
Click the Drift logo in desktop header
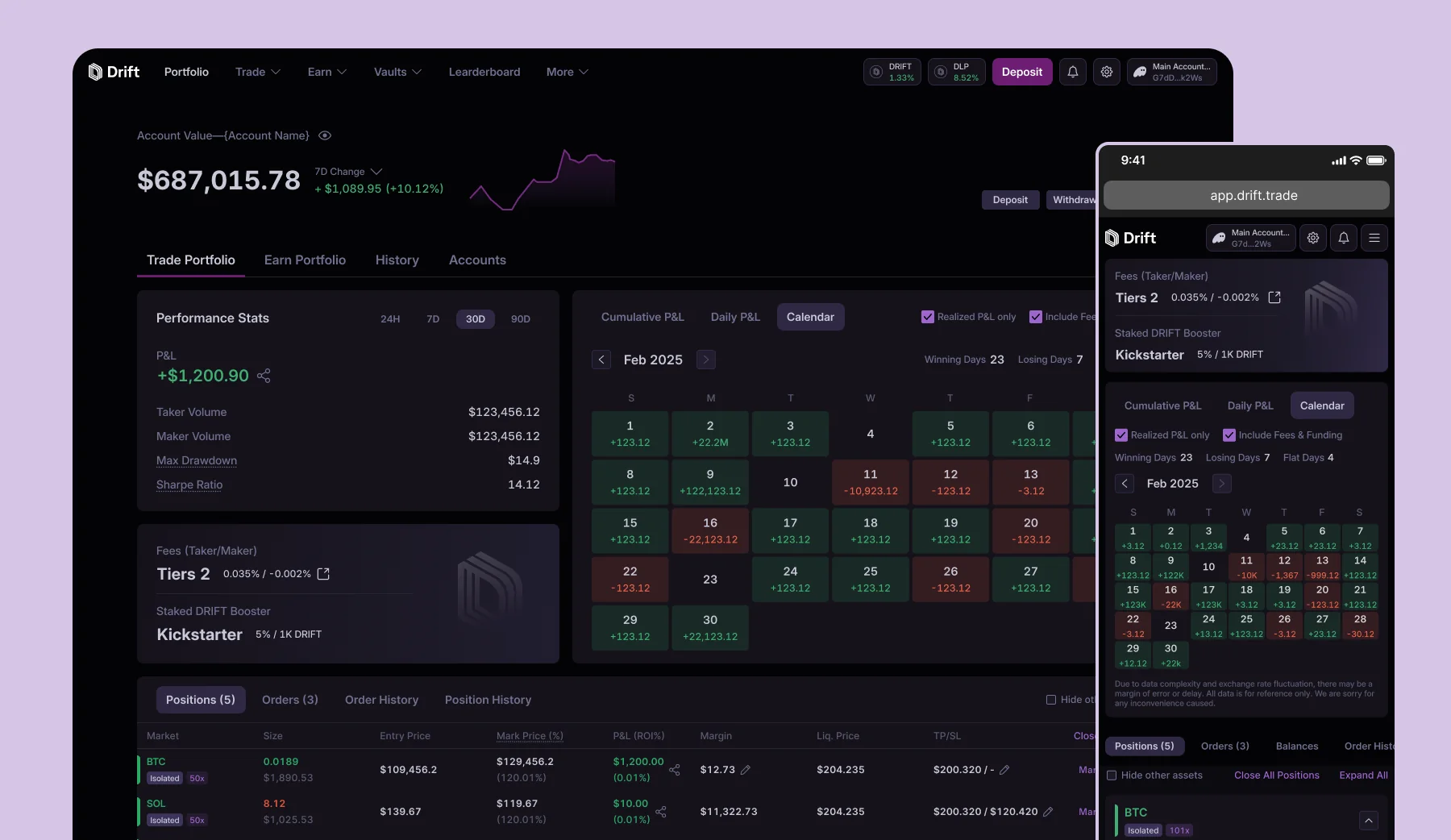pyautogui.click(x=114, y=72)
